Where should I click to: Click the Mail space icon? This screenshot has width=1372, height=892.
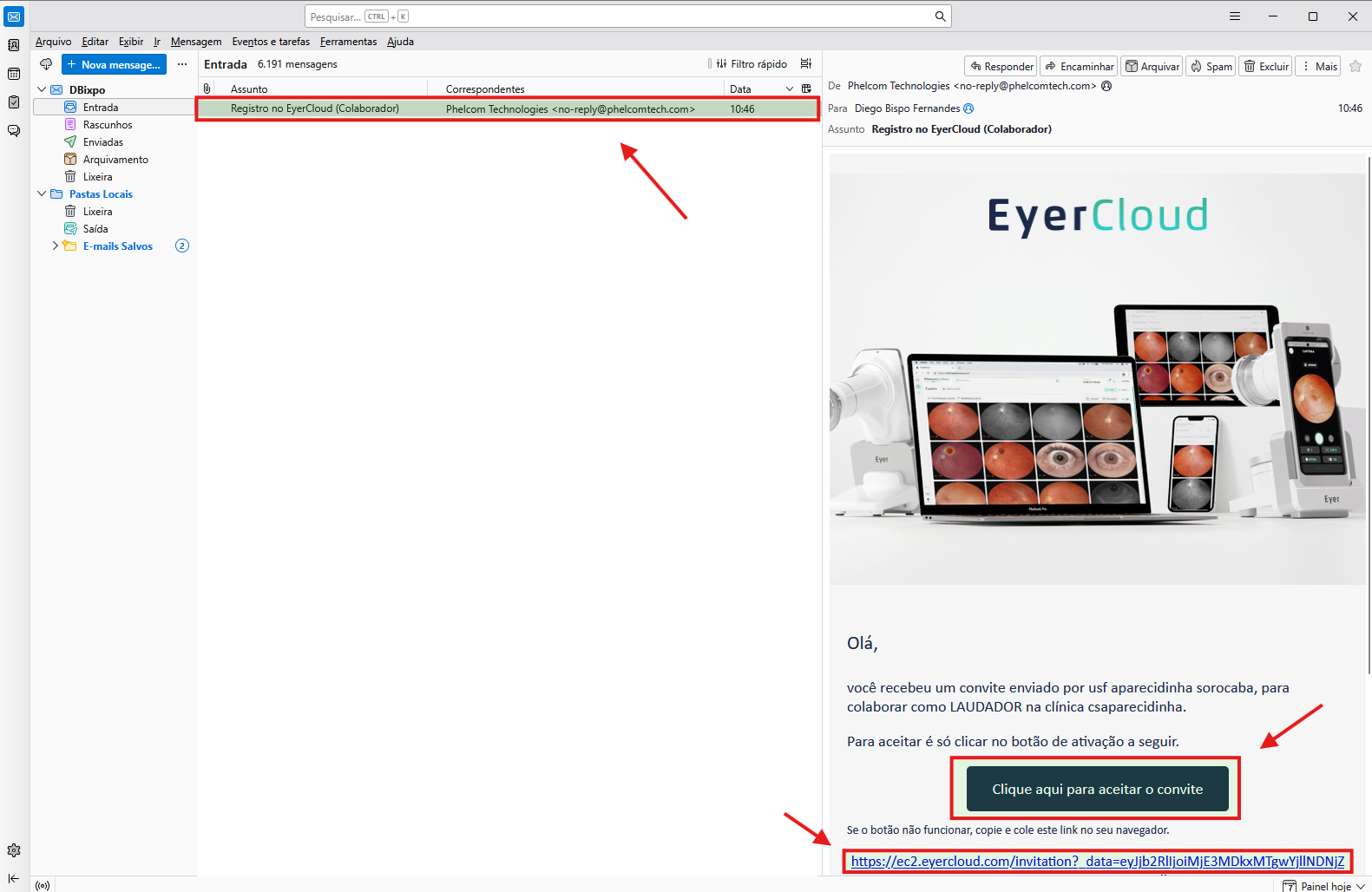pyautogui.click(x=14, y=16)
